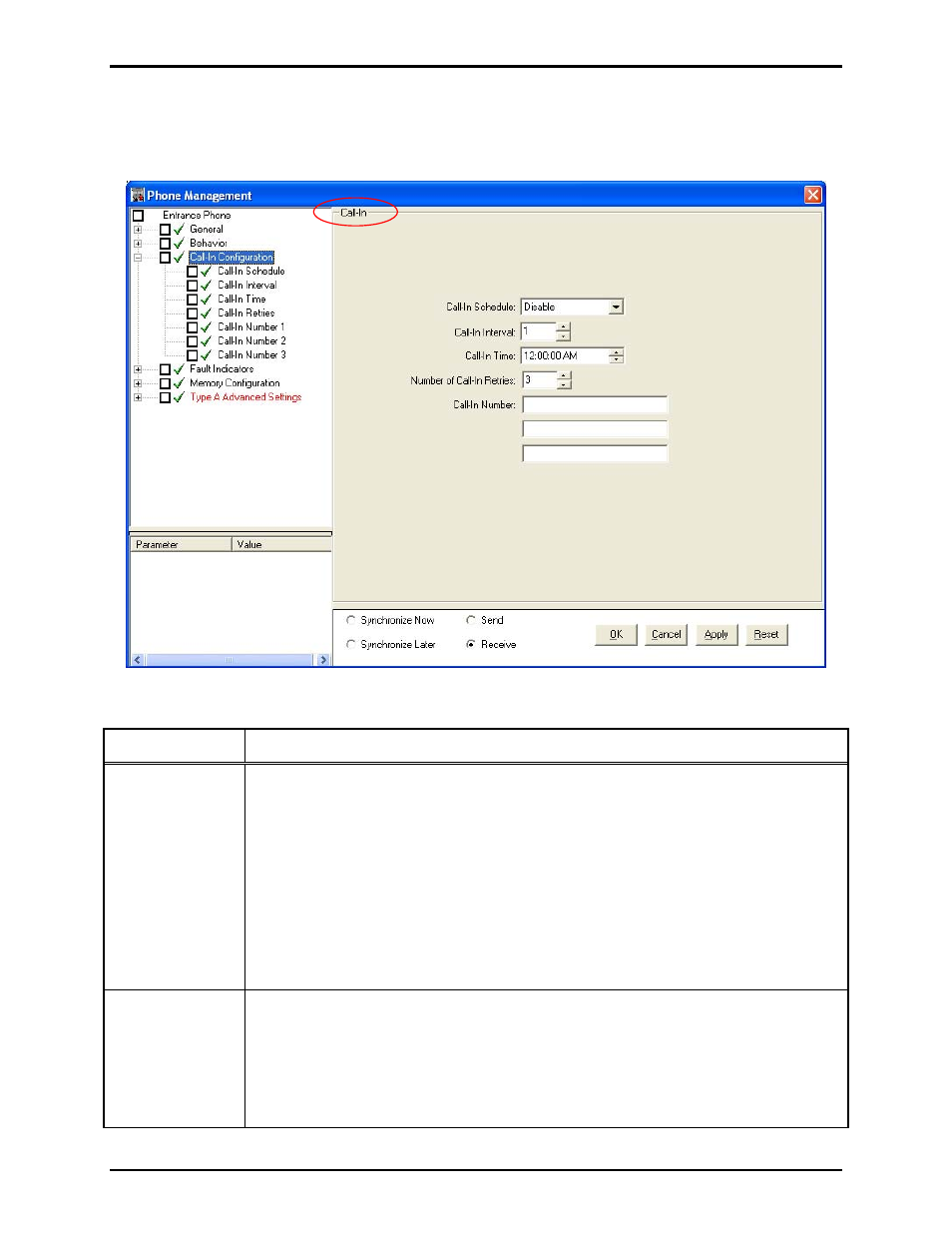Click the right scroll arrow of parameter list
952x1233 pixels.
(322, 660)
